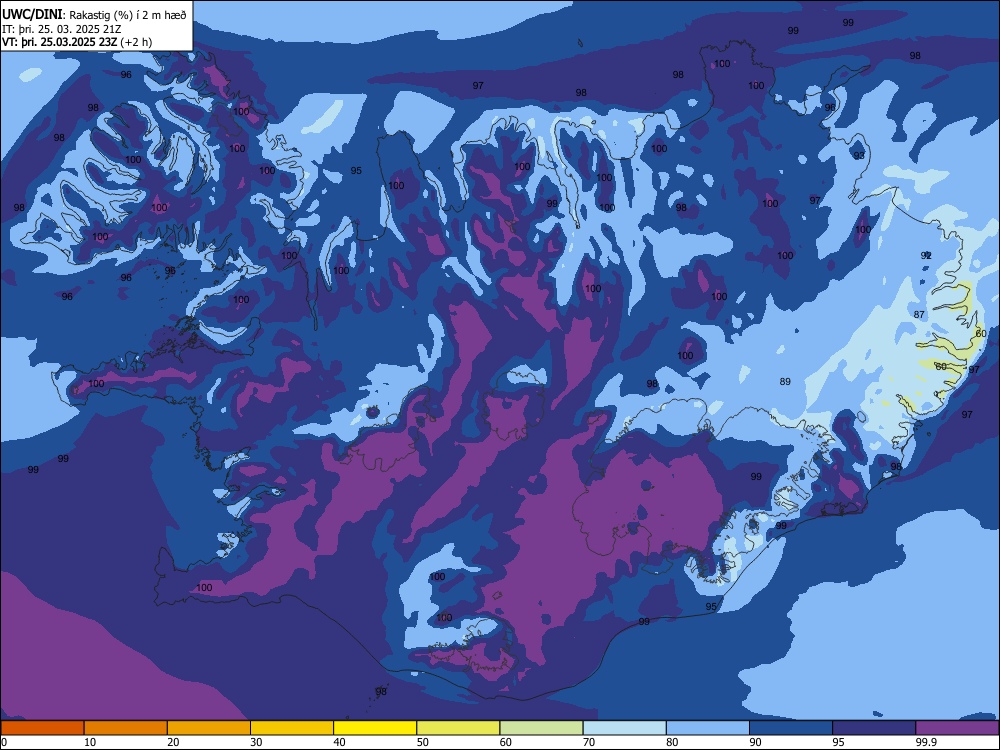Click the '93' humidity value on map

[859, 156]
